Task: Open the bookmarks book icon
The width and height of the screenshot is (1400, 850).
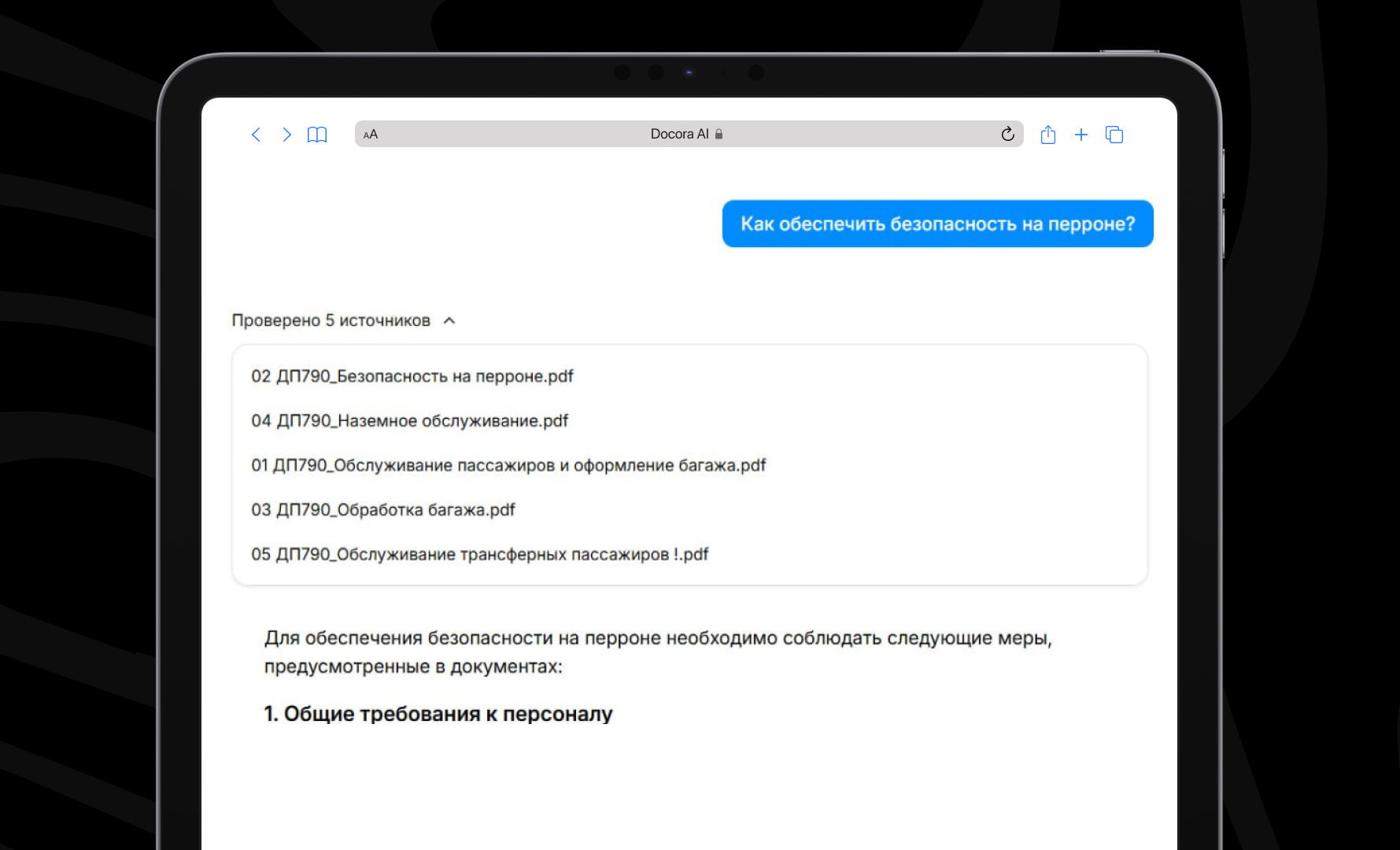Action: (x=317, y=135)
